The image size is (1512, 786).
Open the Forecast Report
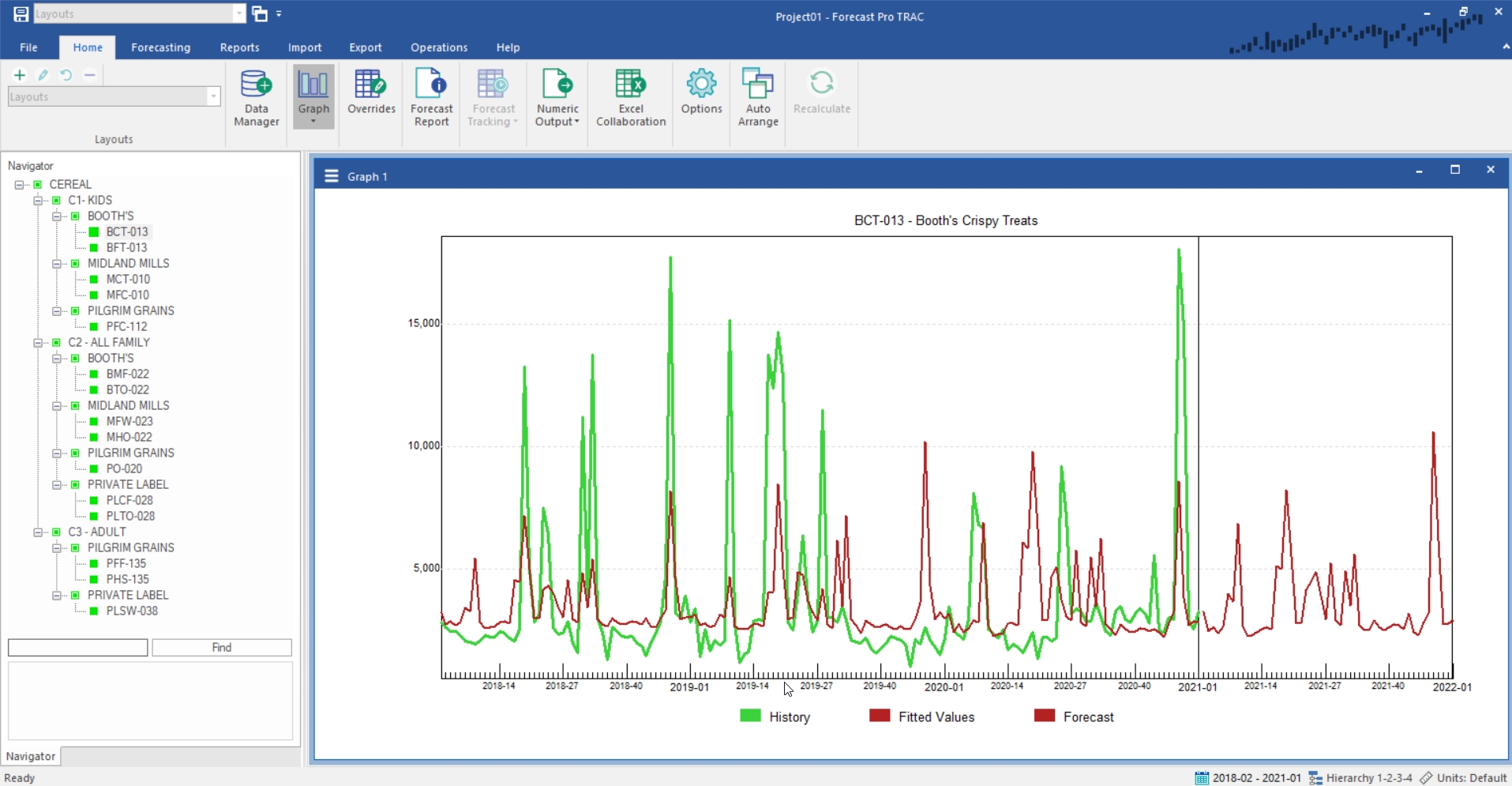431,98
